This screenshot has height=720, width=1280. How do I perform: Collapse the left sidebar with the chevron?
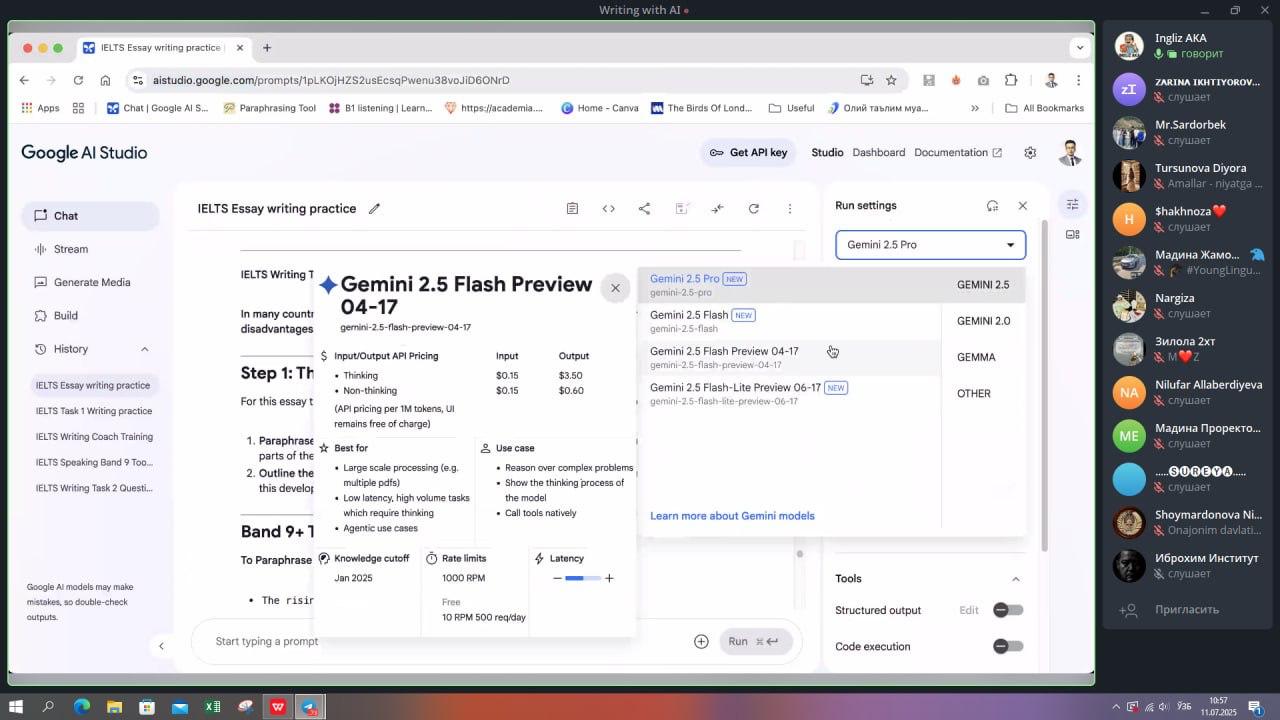coord(161,646)
